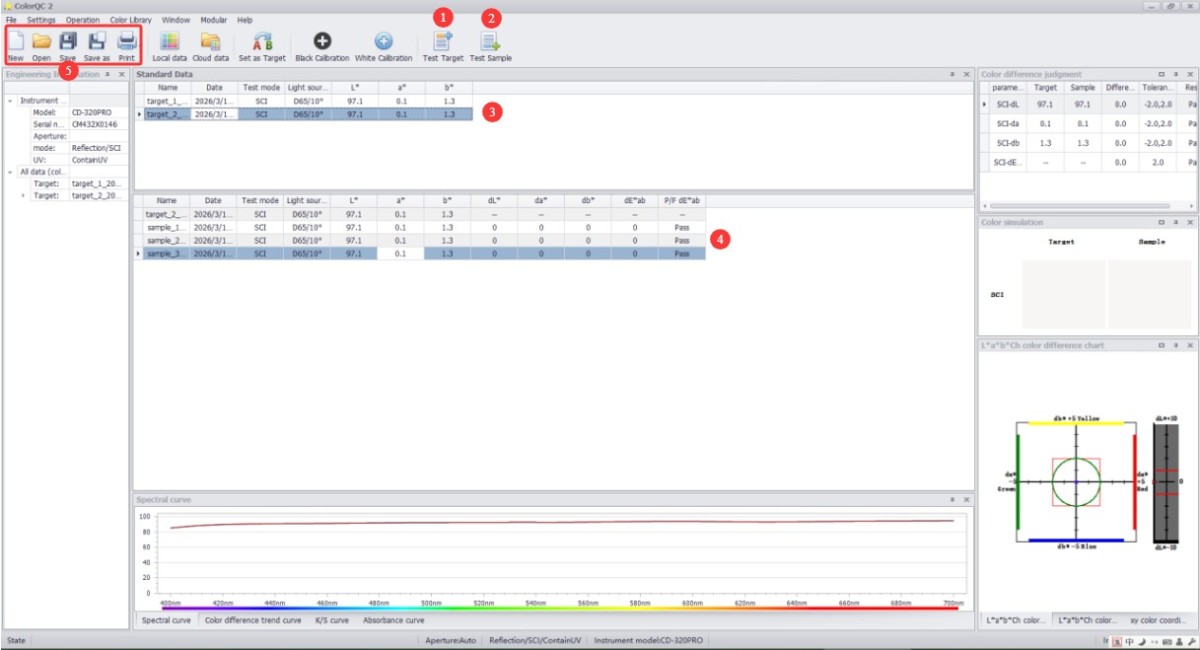This screenshot has width=1200, height=650.
Task: Expand the target_2_20... tree node
Action: (23, 195)
